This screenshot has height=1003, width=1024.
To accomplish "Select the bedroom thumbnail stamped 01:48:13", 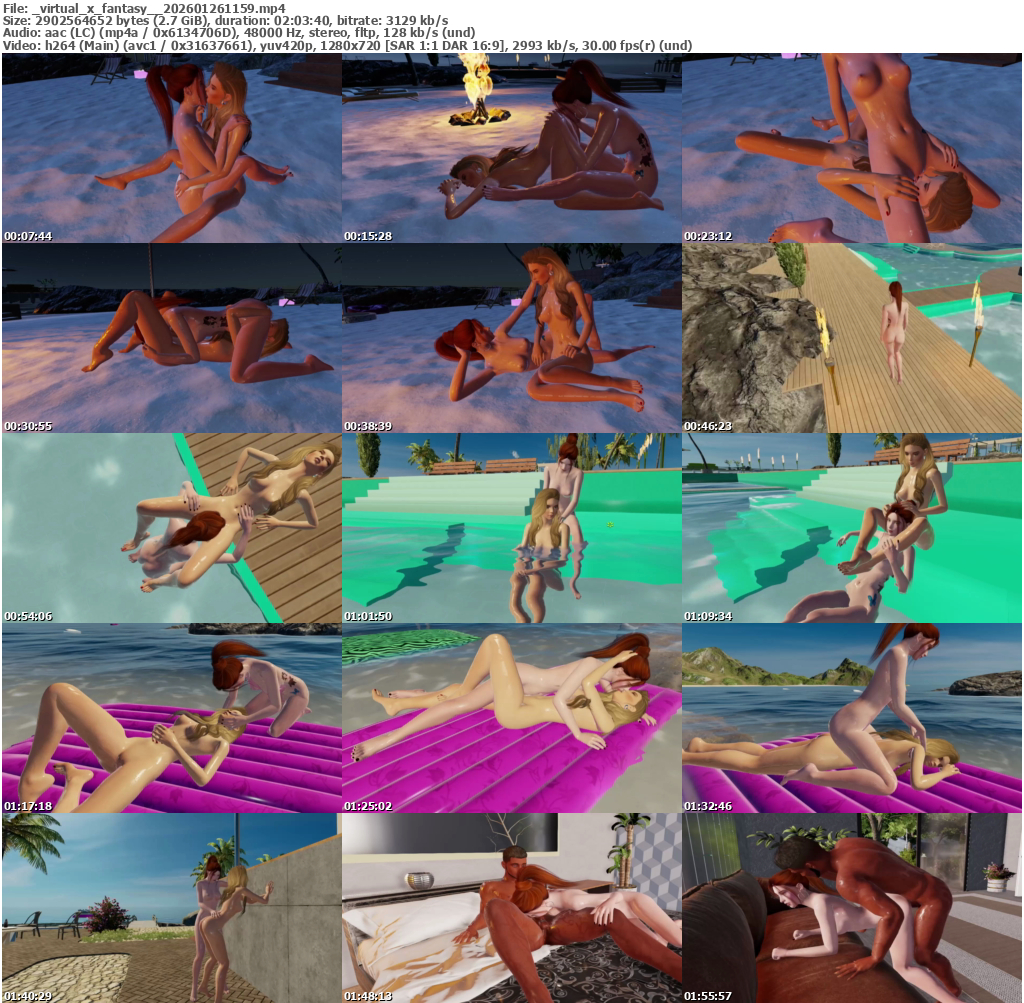I will [x=511, y=908].
